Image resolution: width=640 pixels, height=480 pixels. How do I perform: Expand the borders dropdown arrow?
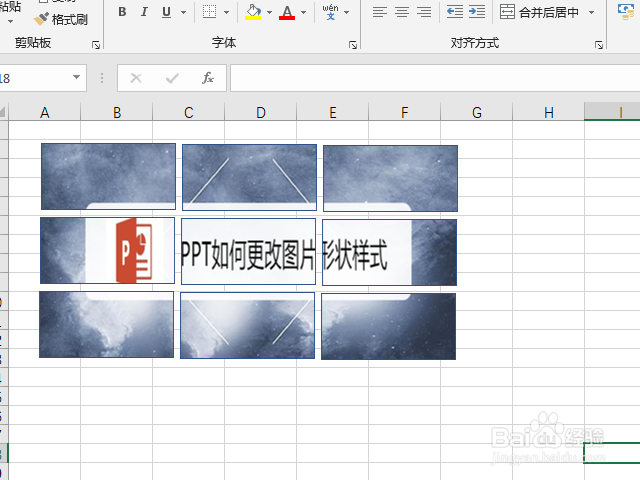(227, 12)
